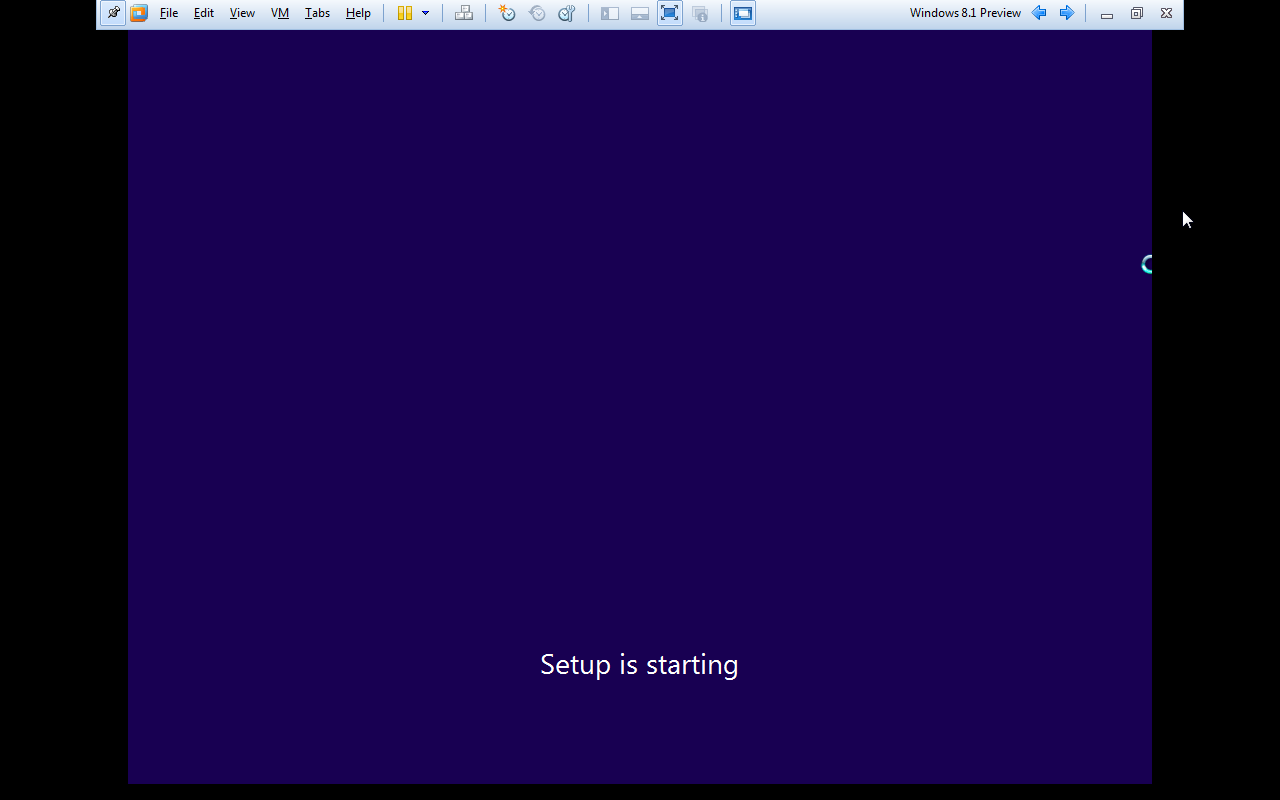
Task: Click the console view icon
Action: click(x=743, y=13)
